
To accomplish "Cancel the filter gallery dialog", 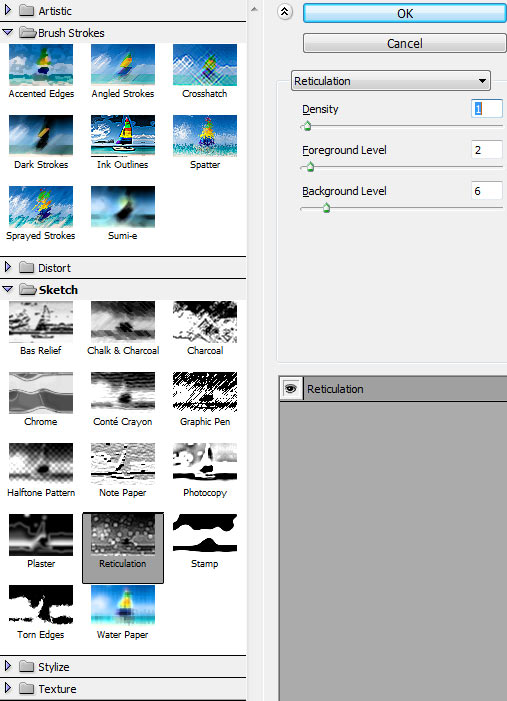I will pos(405,43).
